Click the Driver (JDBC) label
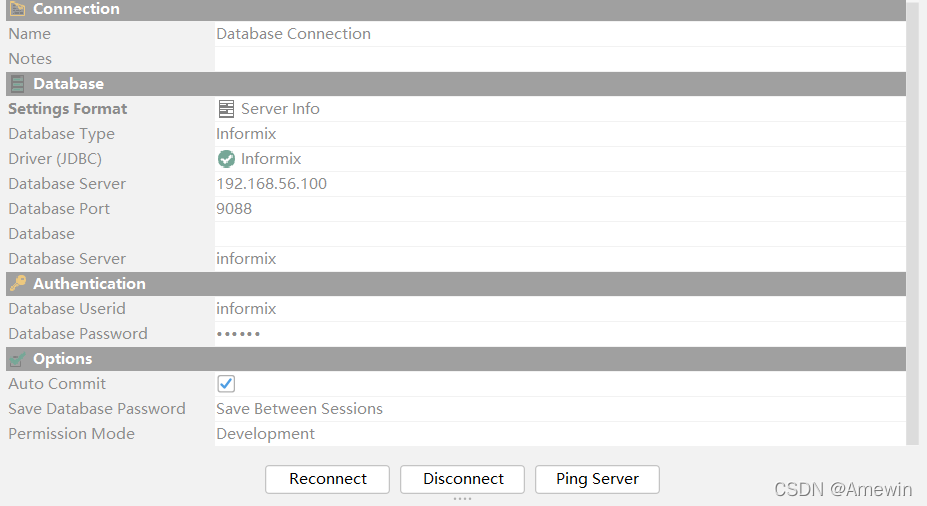927x506 pixels. click(x=55, y=158)
